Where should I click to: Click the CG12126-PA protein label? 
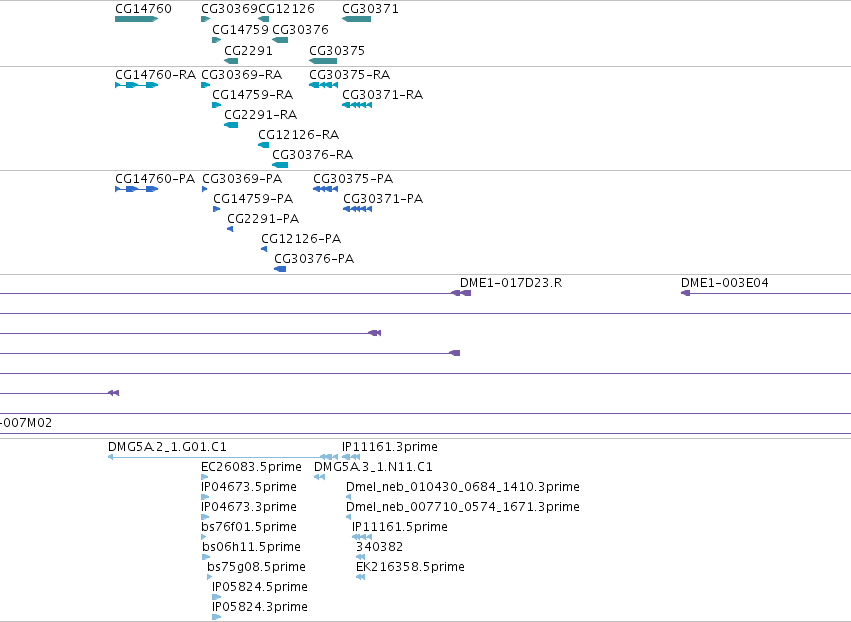click(x=301, y=239)
